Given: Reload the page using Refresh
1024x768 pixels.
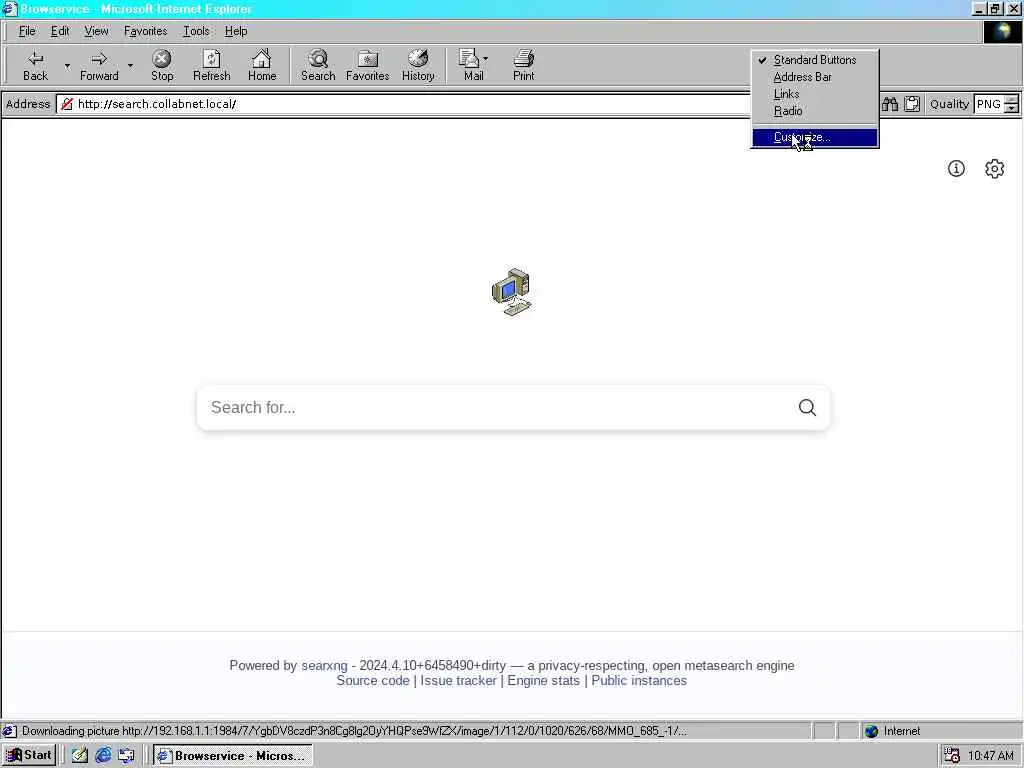Looking at the screenshot, I should 212,66.
